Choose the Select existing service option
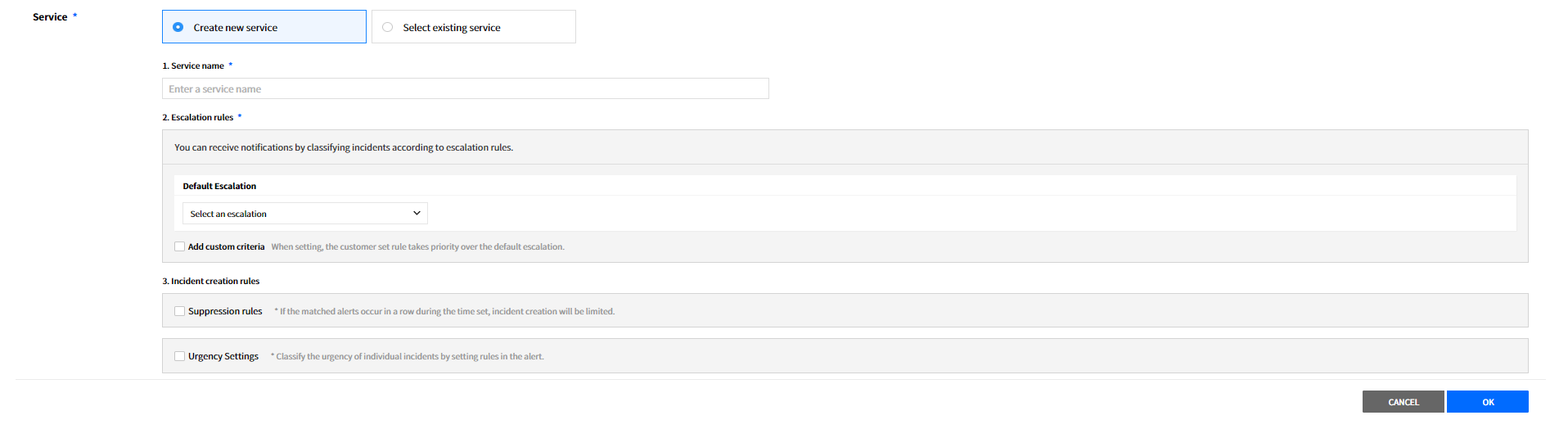 click(x=388, y=27)
